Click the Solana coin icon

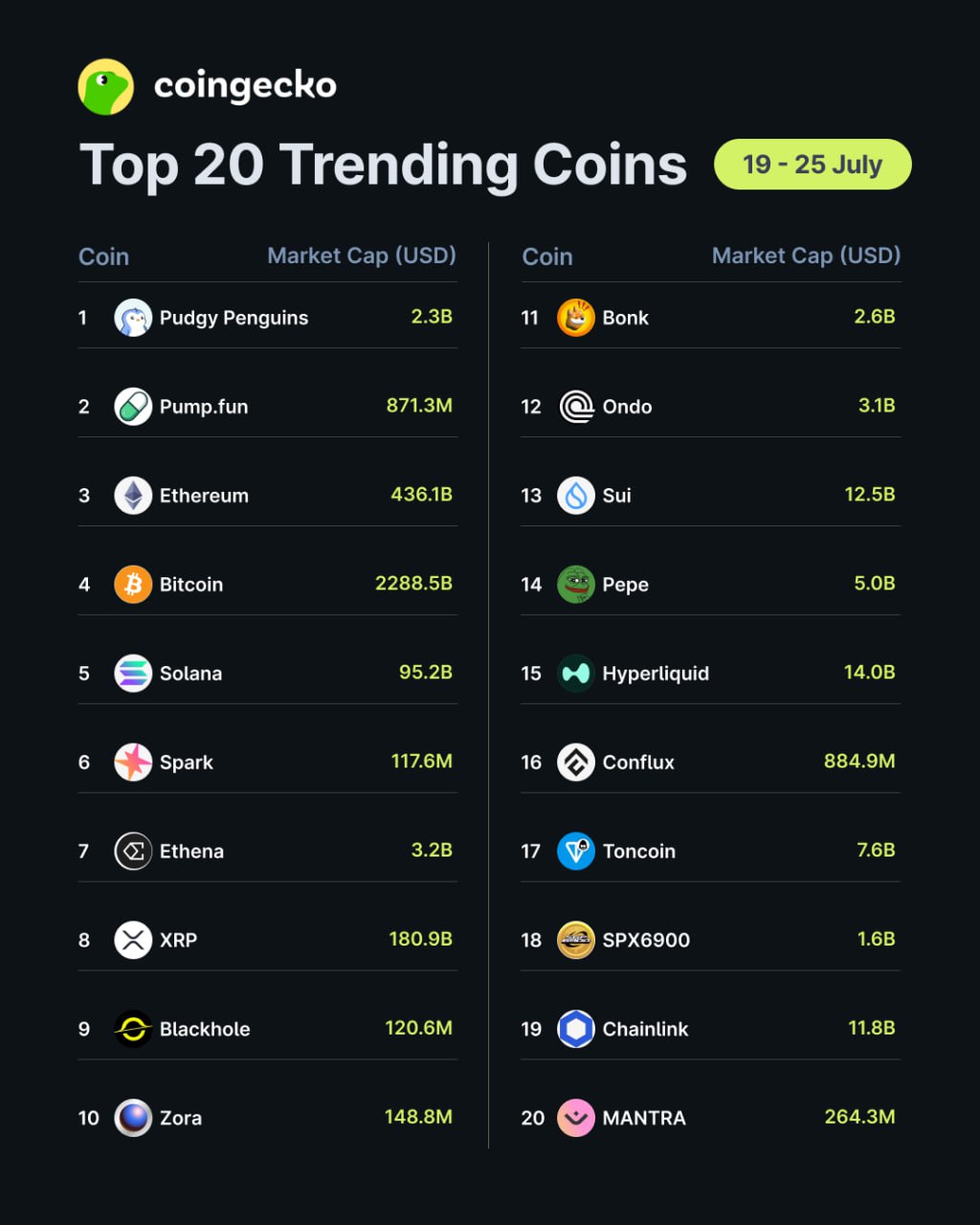tap(133, 674)
